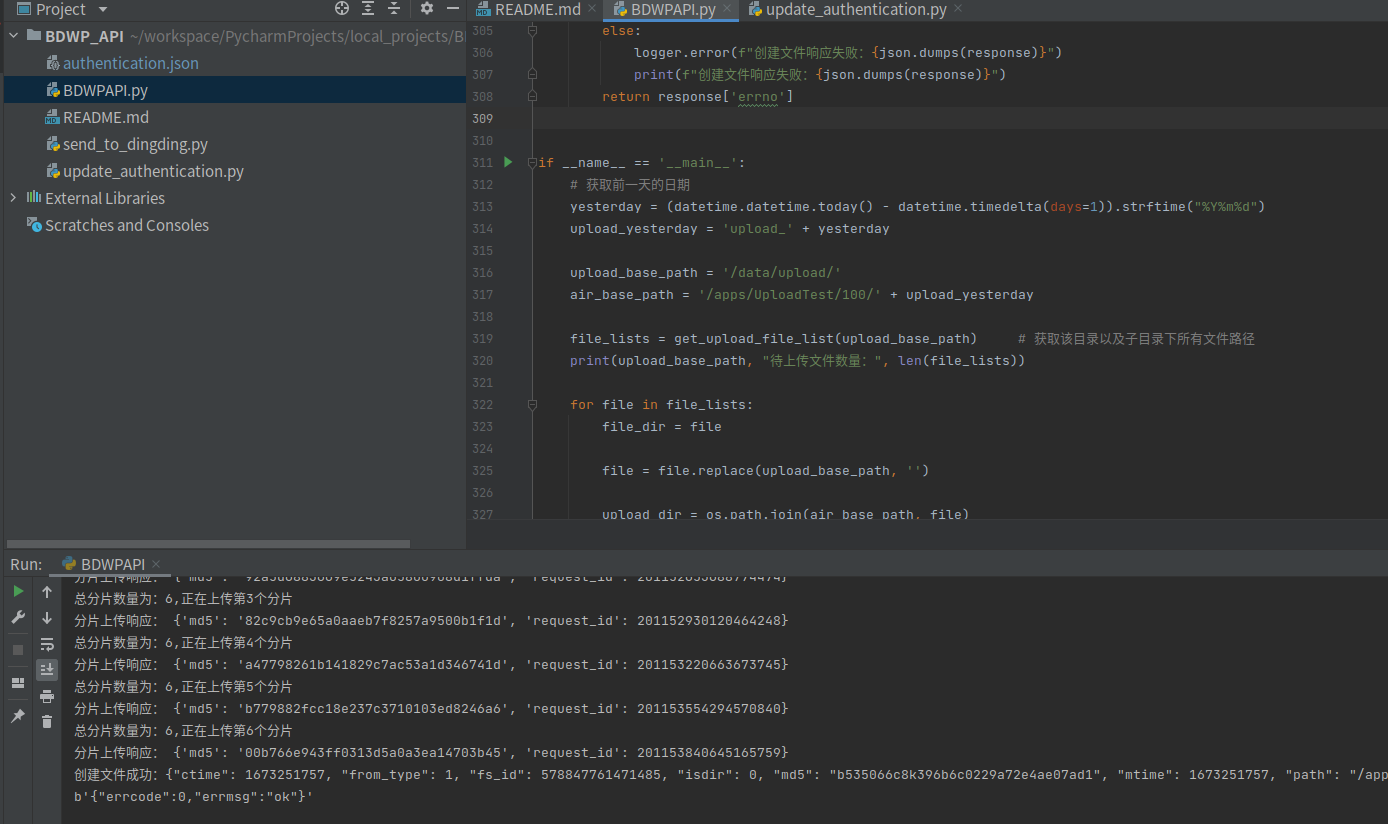Screen dimensions: 1388x824
Task: Collapse the fold marker at line 322
Action: click(x=533, y=404)
